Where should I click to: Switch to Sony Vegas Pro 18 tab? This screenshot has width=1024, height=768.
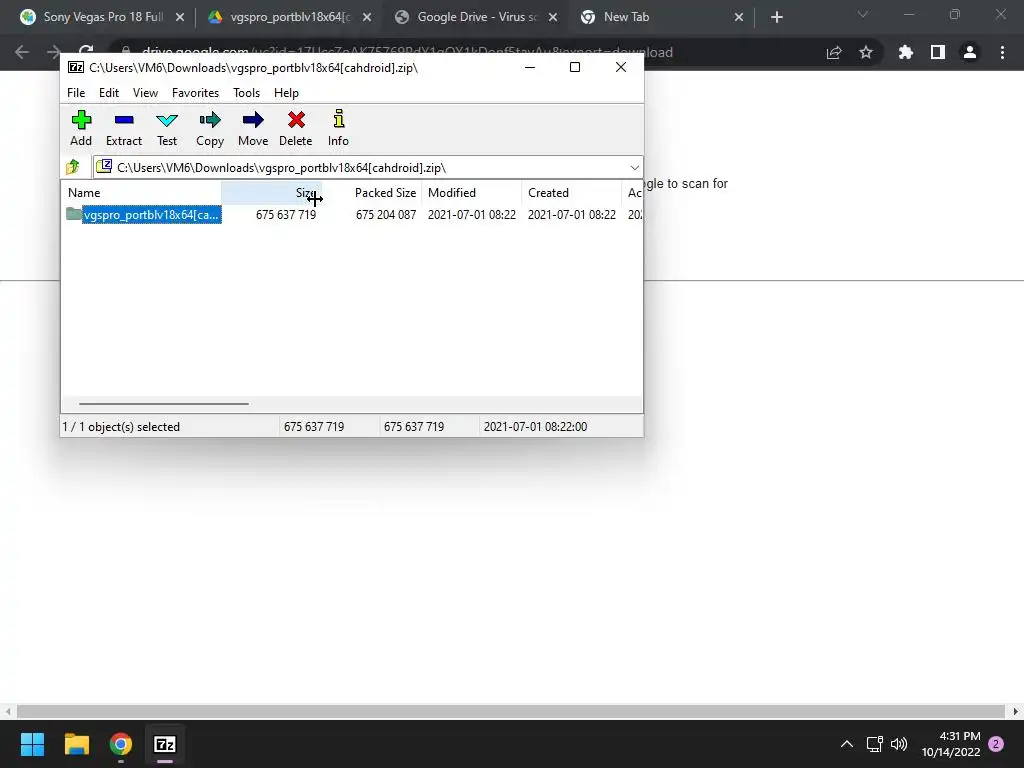click(x=103, y=17)
